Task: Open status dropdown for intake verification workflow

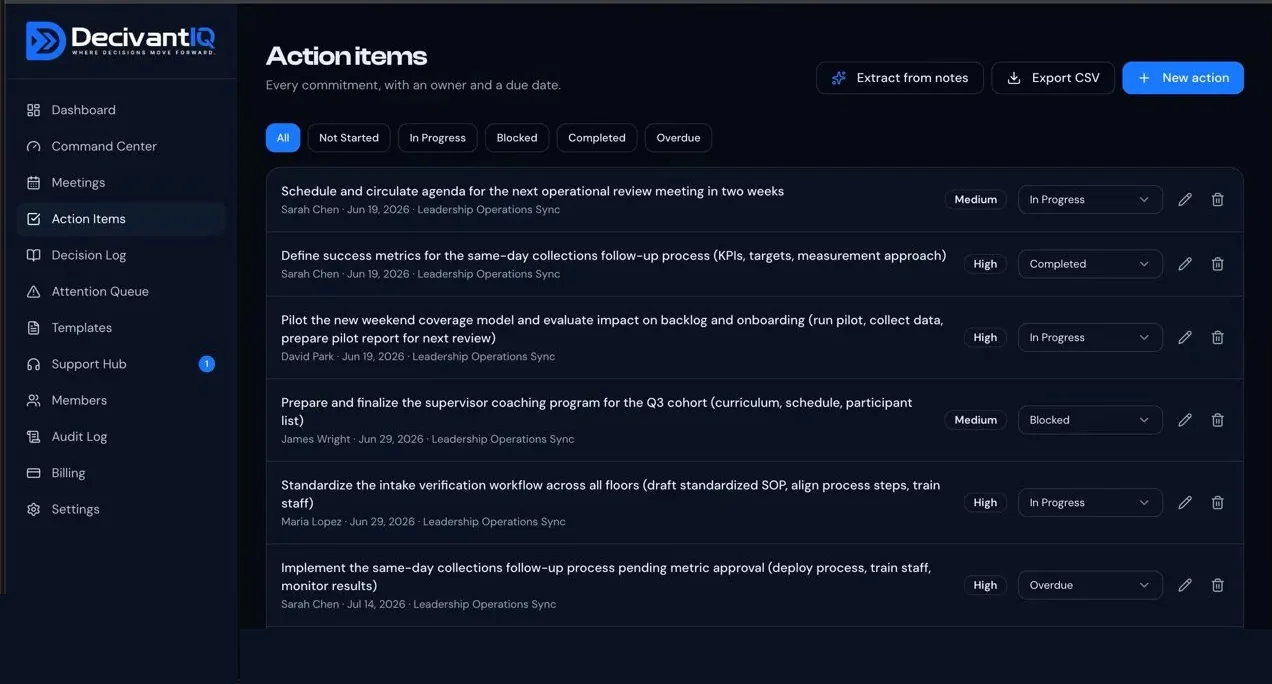Action: click(1090, 502)
